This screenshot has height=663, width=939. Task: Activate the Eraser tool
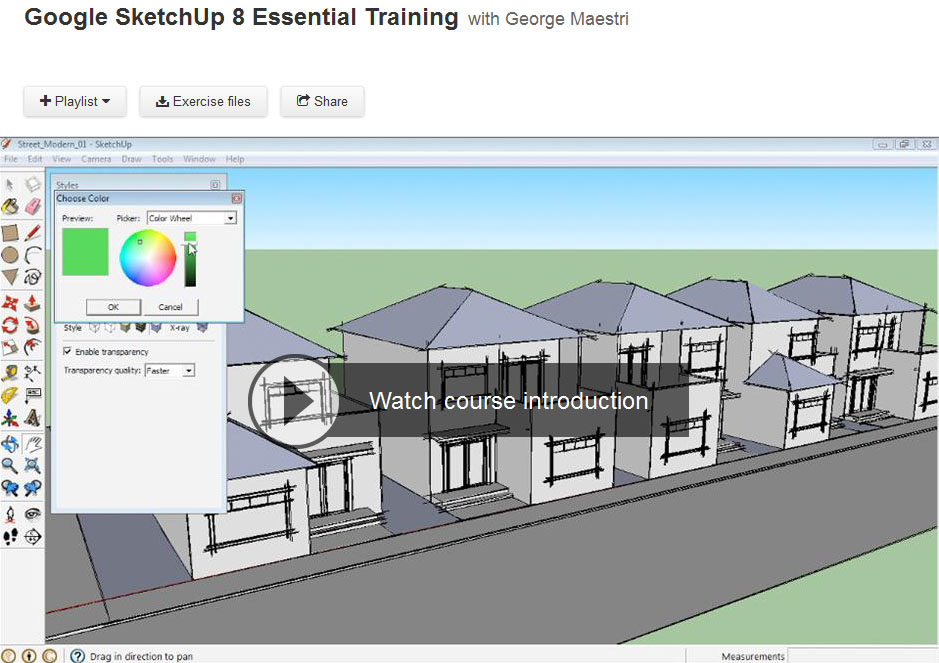click(x=32, y=207)
